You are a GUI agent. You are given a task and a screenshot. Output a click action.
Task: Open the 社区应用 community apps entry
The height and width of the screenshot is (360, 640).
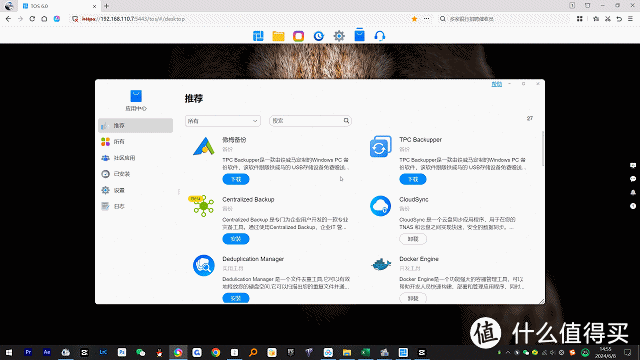click(x=136, y=158)
